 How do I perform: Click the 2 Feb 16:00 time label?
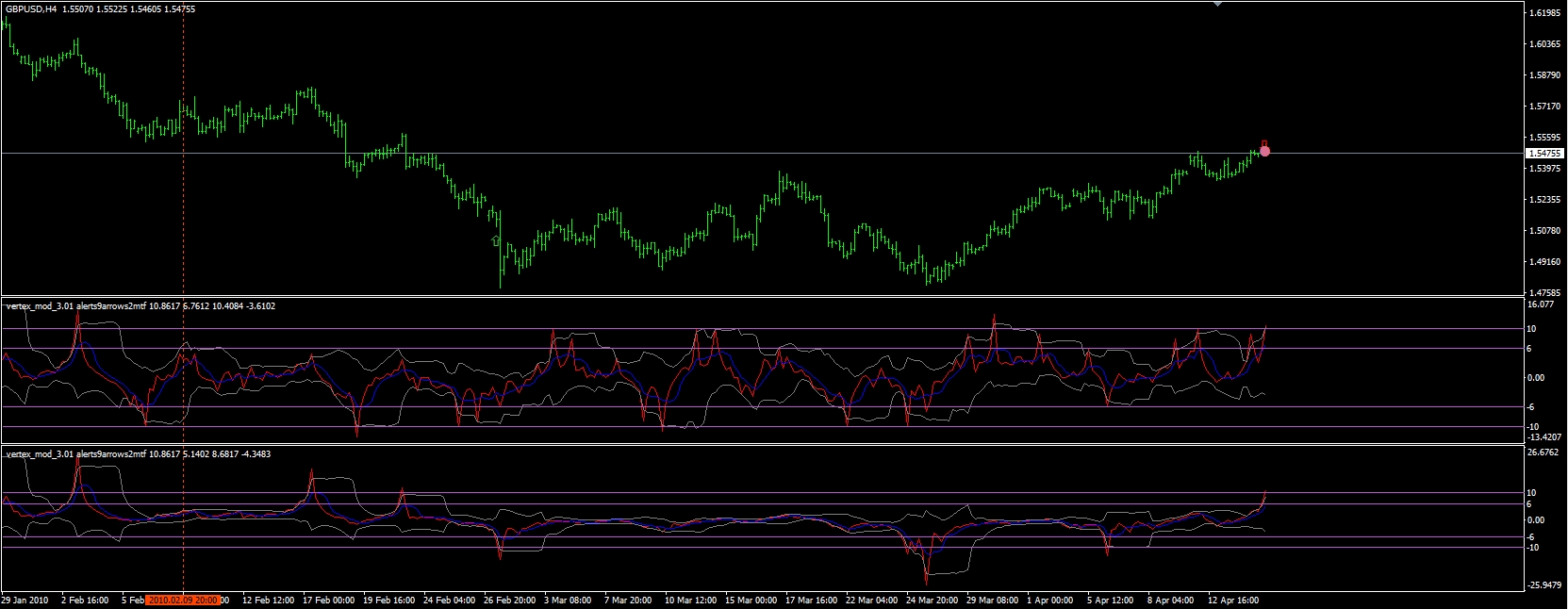pos(85,600)
